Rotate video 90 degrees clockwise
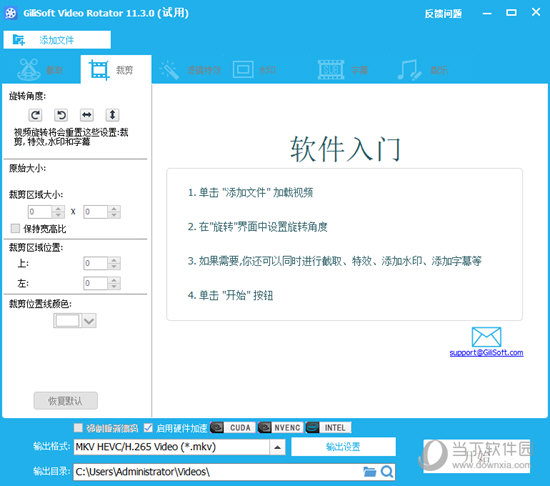 point(35,115)
